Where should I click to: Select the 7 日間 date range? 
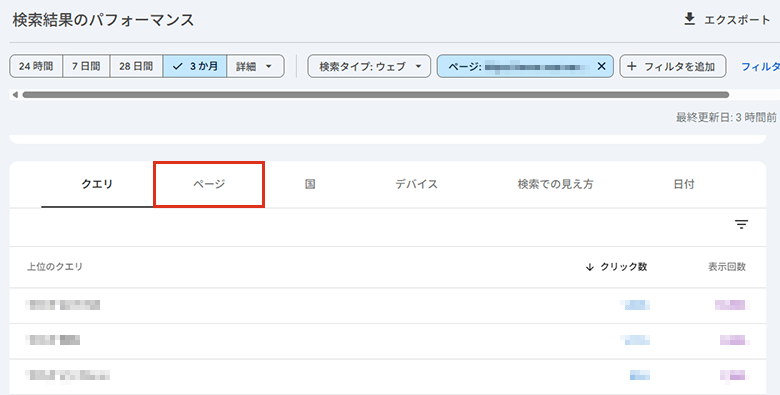pyautogui.click(x=86, y=66)
